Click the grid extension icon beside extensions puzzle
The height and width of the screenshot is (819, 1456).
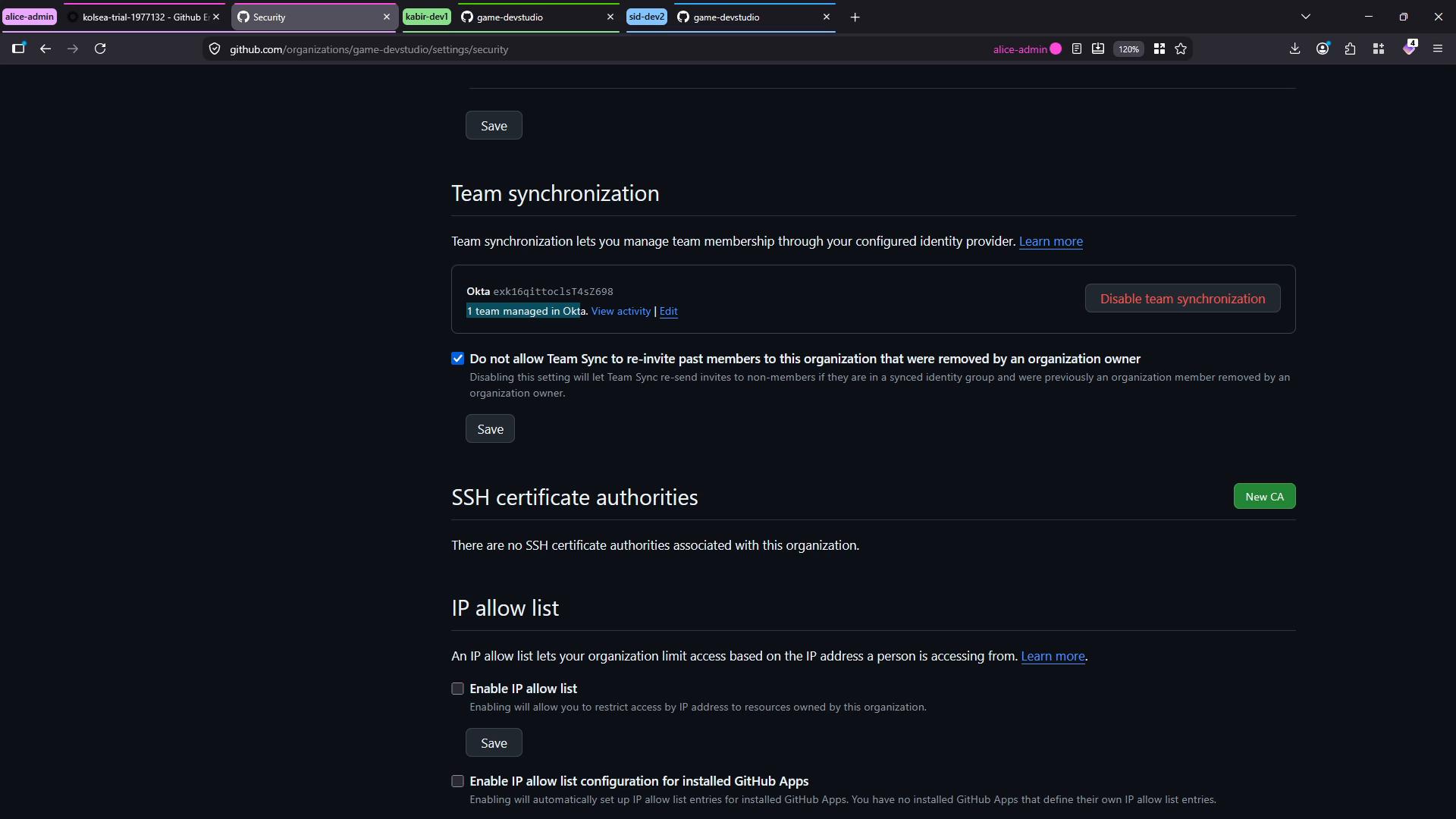tap(1379, 49)
